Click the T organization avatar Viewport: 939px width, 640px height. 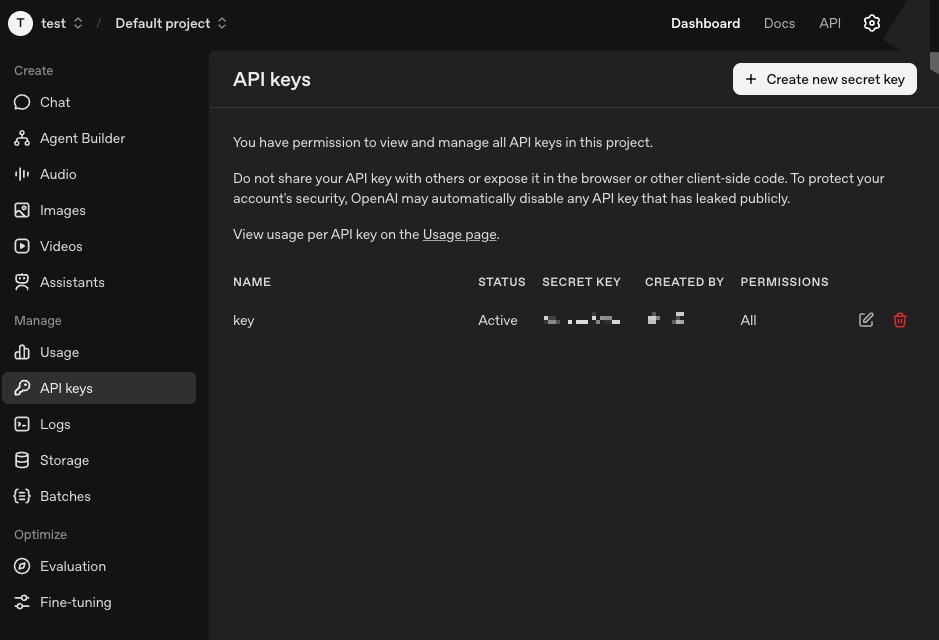tap(20, 23)
